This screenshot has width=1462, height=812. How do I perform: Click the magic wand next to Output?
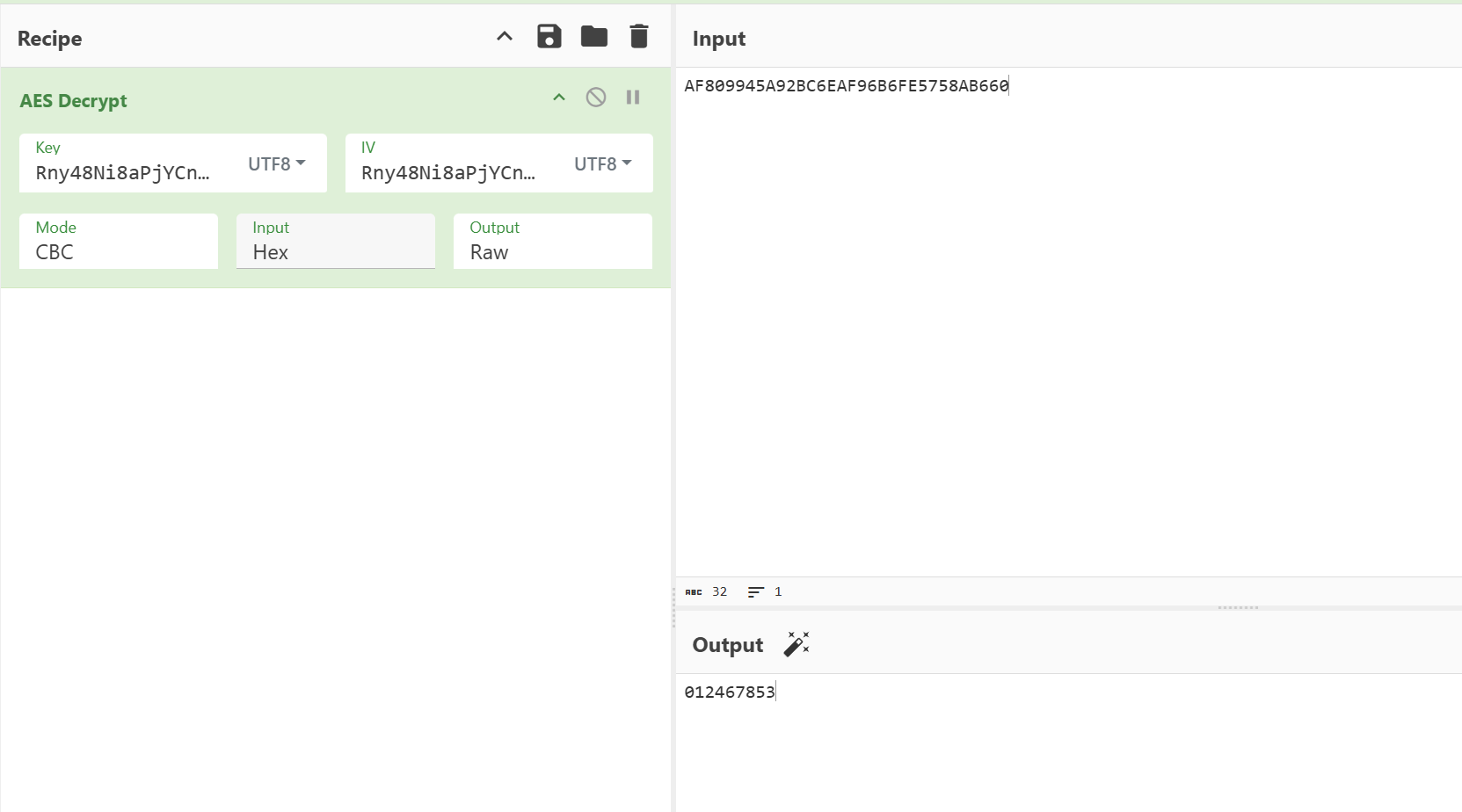pos(796,644)
